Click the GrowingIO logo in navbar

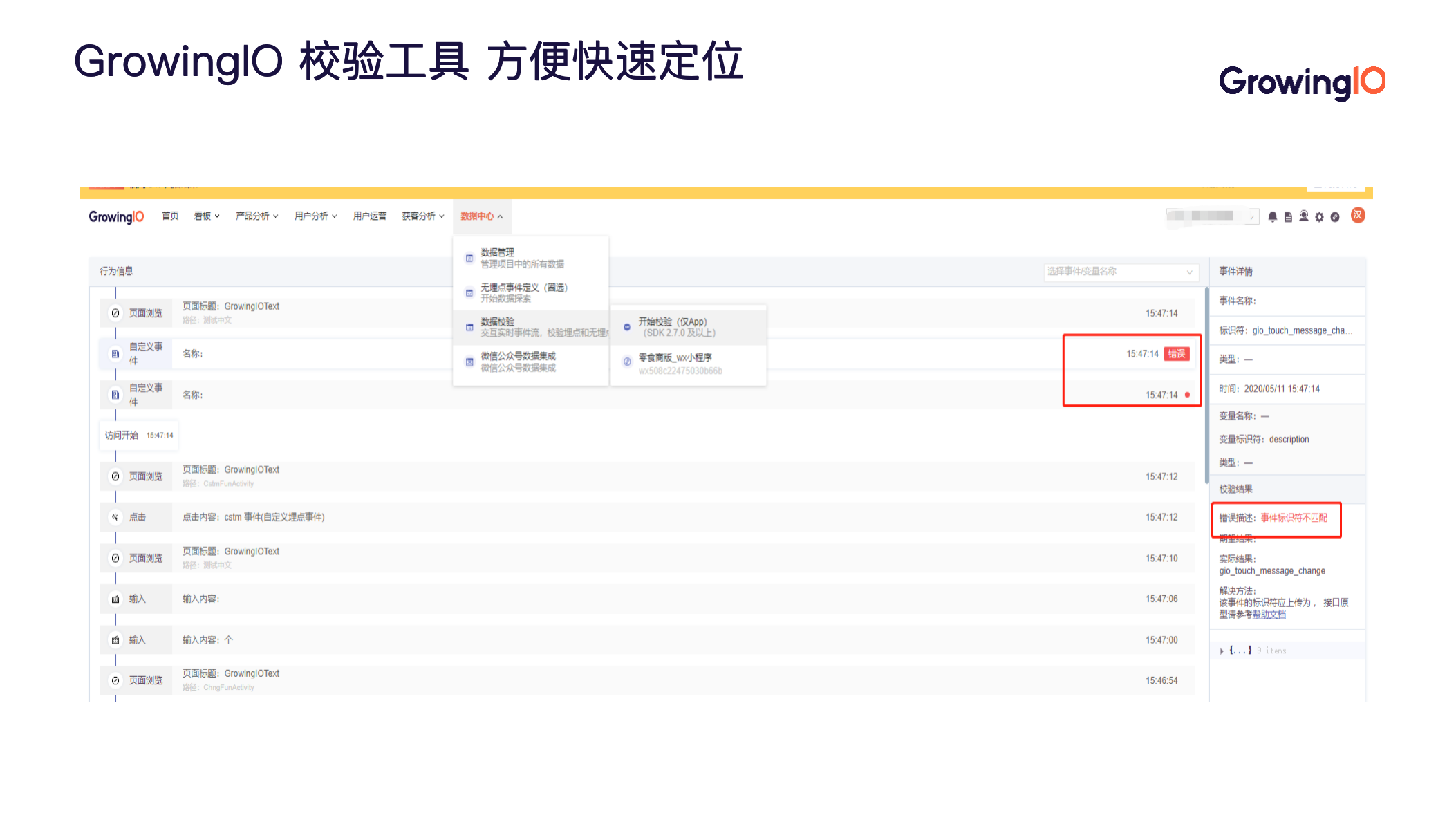tap(116, 217)
